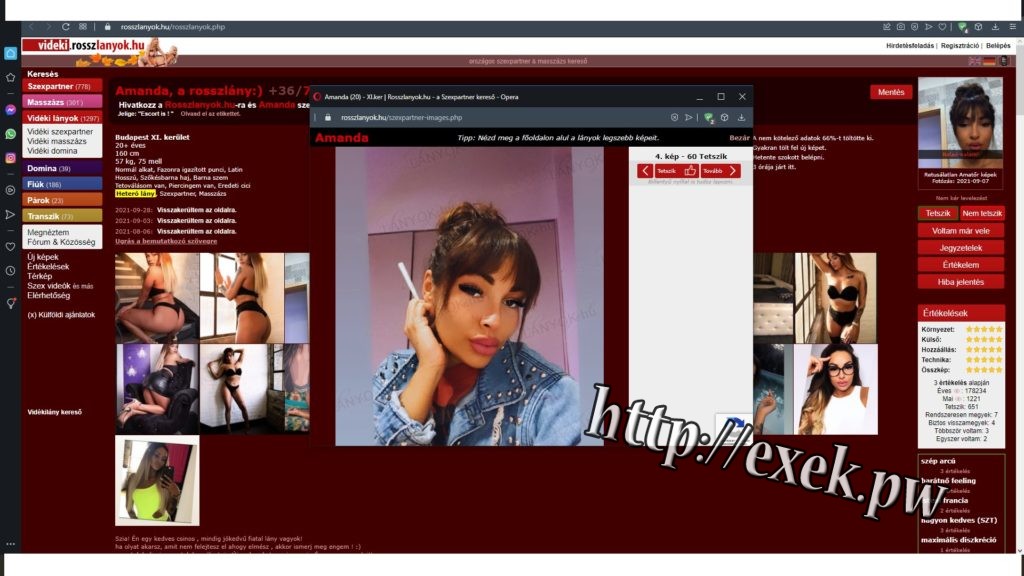The height and width of the screenshot is (576, 1024).
Task: Go to the previous image with the left arrow
Action: (x=645, y=171)
